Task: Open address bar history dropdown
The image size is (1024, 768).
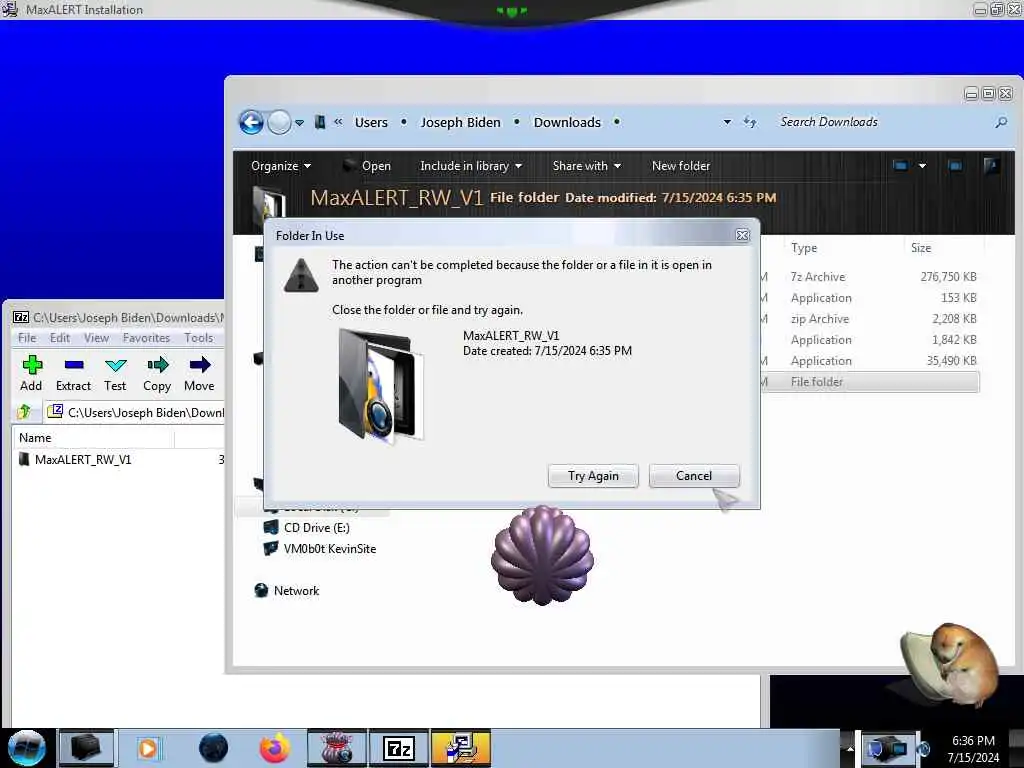Action: click(x=727, y=122)
